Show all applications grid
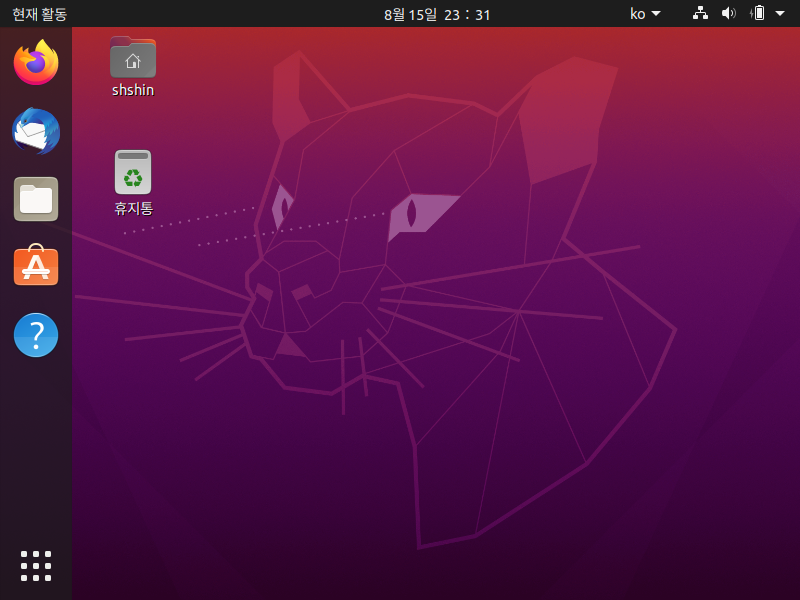The image size is (800, 600). 36,566
